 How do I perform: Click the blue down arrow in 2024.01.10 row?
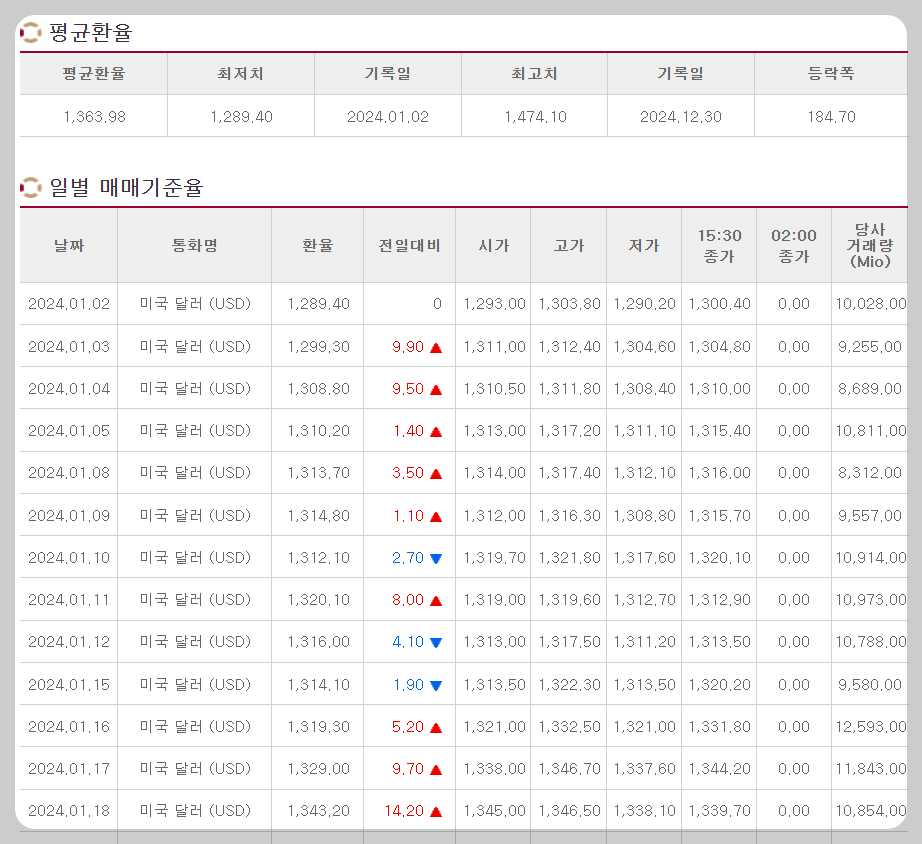point(436,558)
